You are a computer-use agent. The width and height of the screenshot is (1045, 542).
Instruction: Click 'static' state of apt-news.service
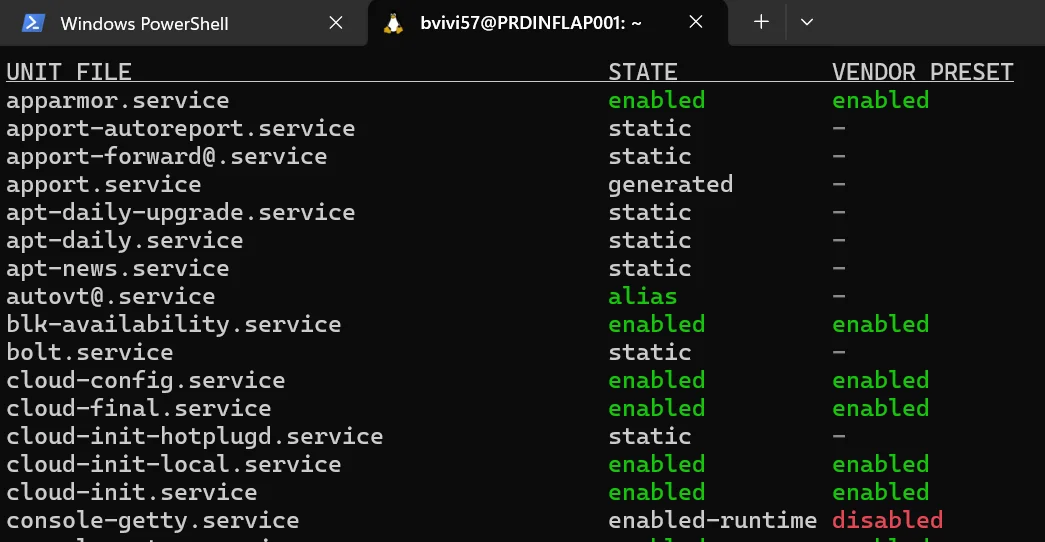(650, 269)
